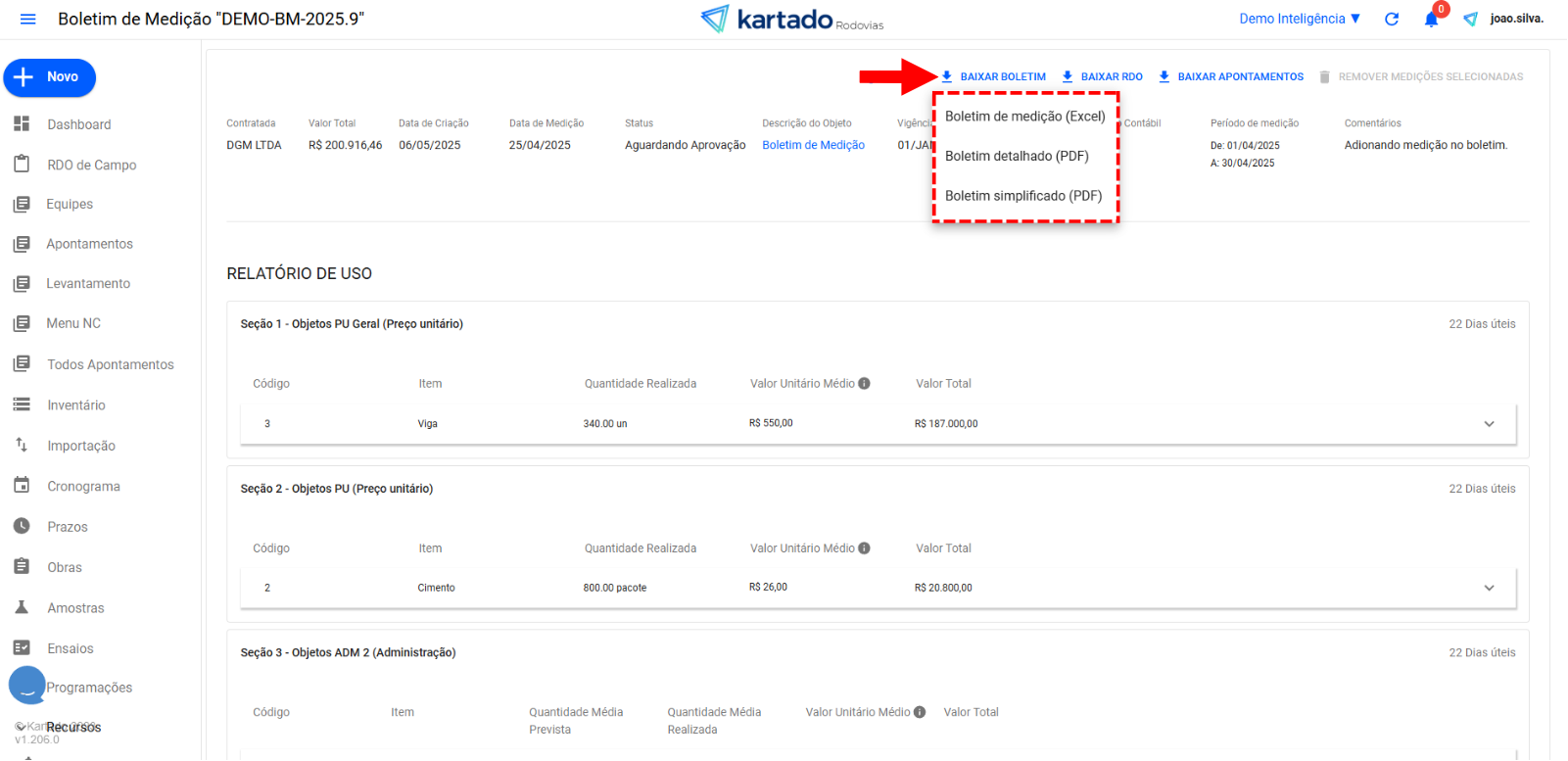Open Inventário in the sidebar
The image size is (1568, 761).
click(x=76, y=405)
